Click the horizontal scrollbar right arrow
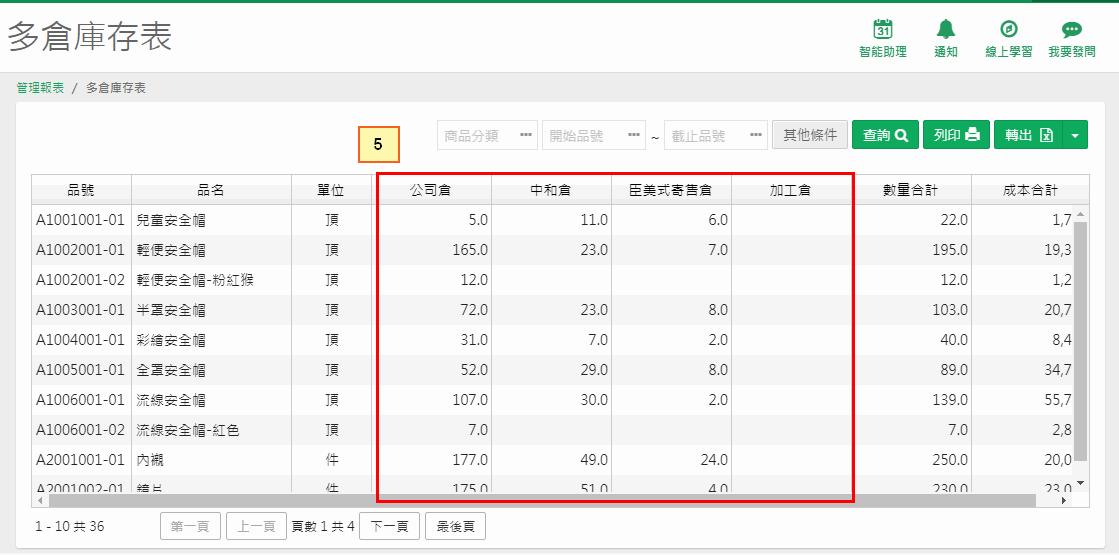Screen dimensions: 1119x555 coord(1065,501)
